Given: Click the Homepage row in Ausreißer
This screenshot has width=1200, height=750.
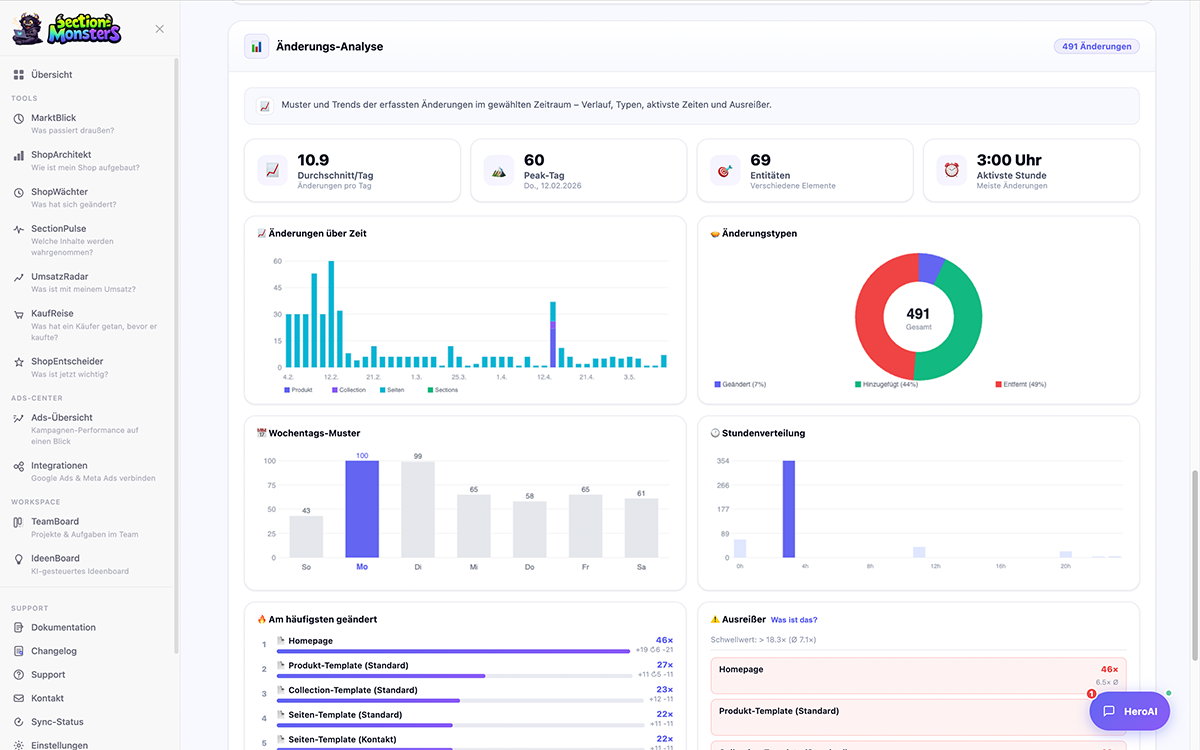Looking at the screenshot, I should tap(918, 676).
